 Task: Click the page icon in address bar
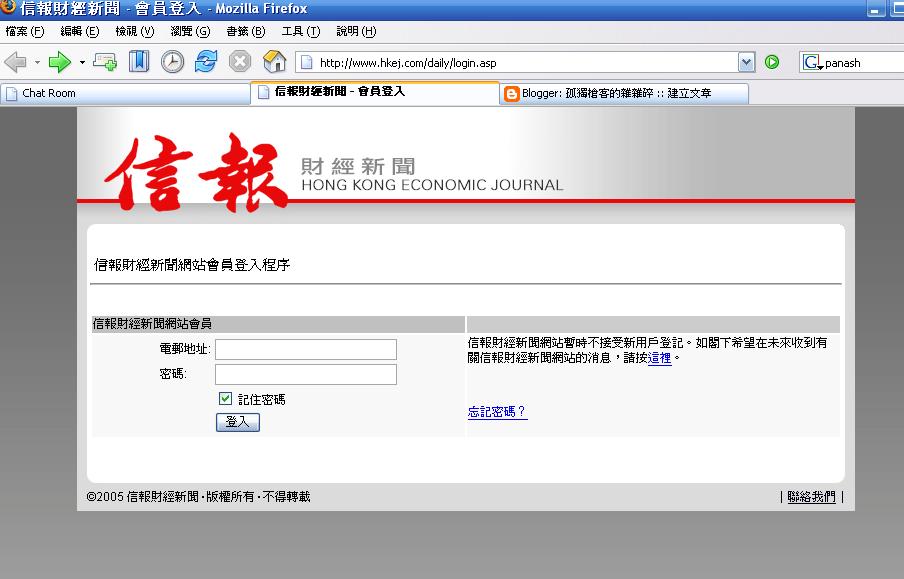pos(307,62)
